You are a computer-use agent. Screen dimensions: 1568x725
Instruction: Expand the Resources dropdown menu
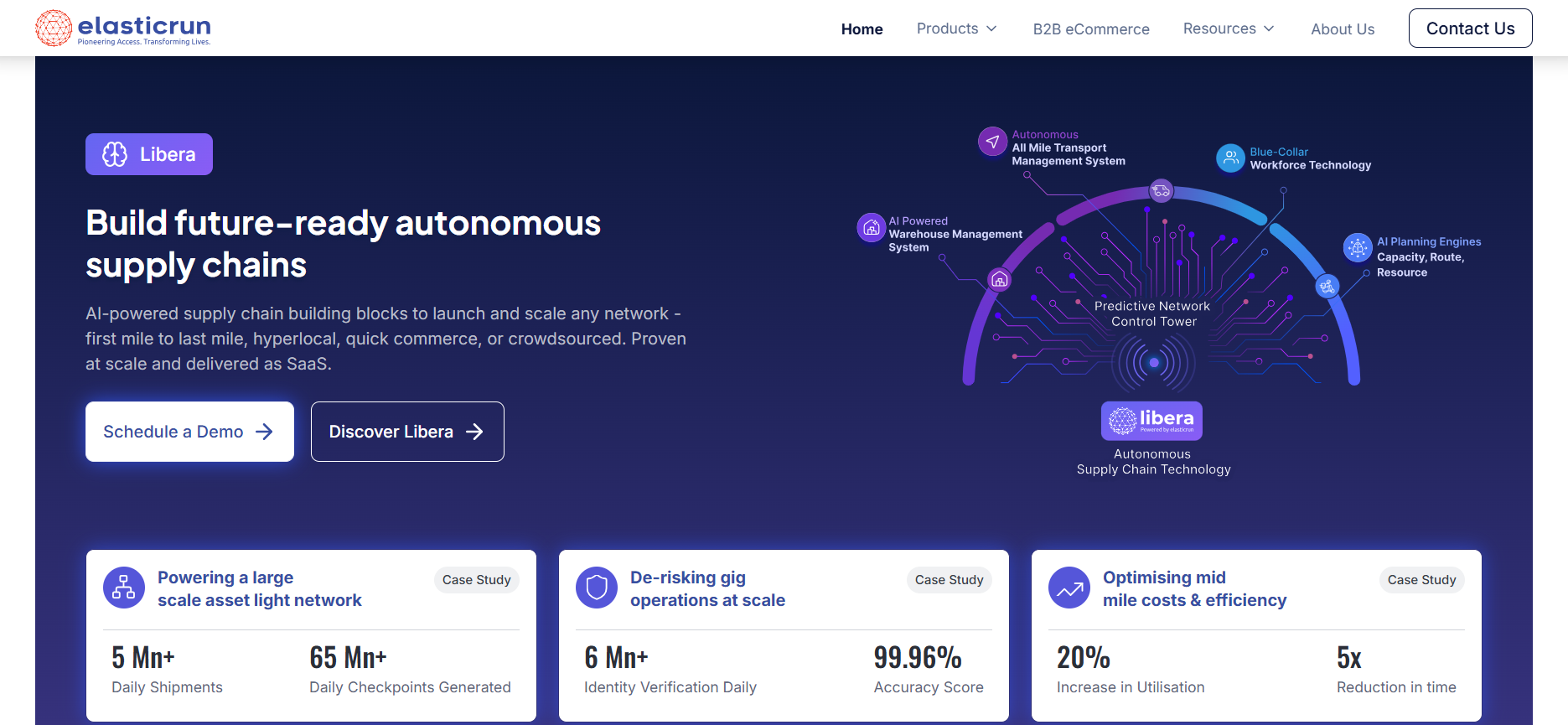pyautogui.click(x=1228, y=28)
